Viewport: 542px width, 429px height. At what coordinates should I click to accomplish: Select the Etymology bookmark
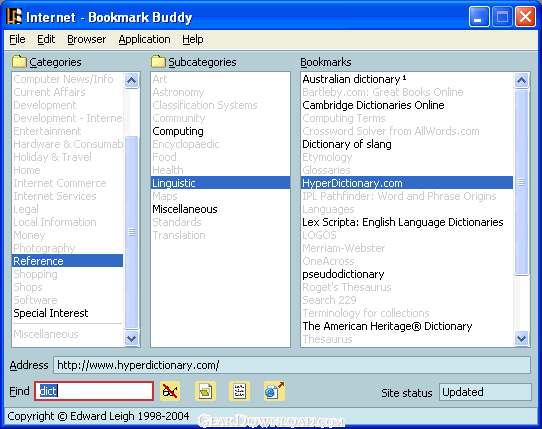(x=407, y=157)
